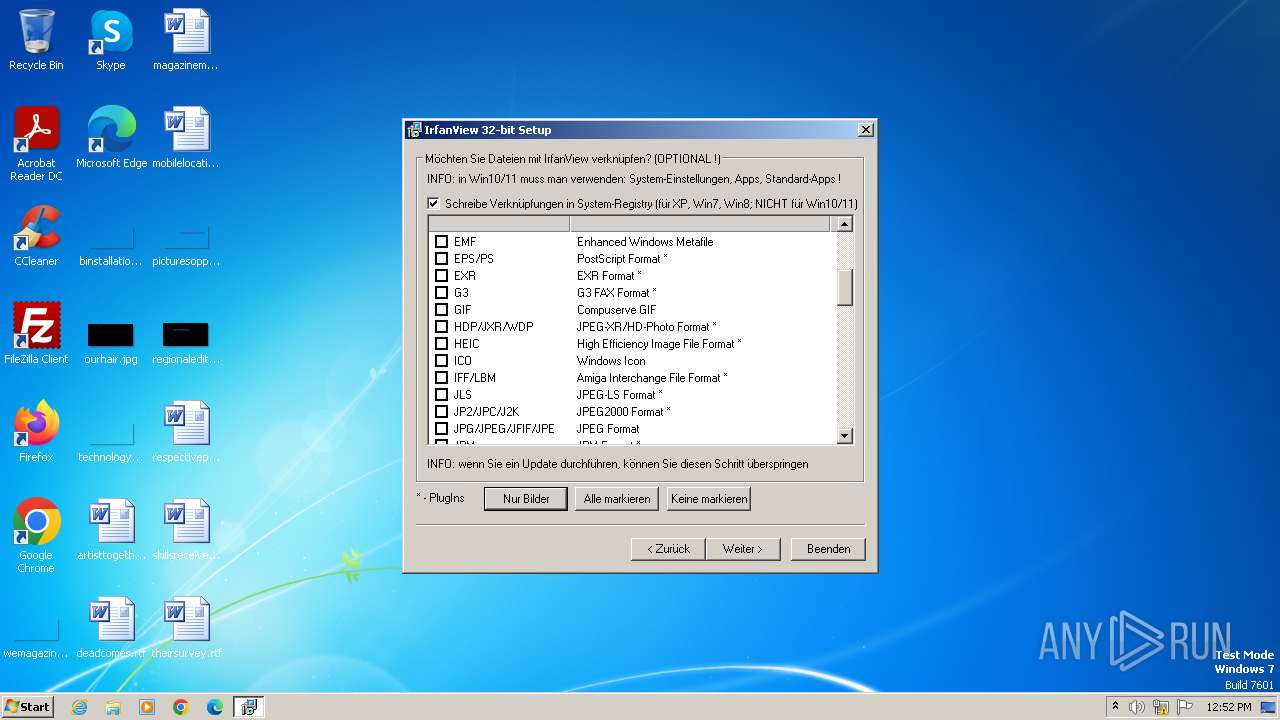Click 'Beenden' to exit setup
Screen dimensions: 1280x720
tap(828, 549)
